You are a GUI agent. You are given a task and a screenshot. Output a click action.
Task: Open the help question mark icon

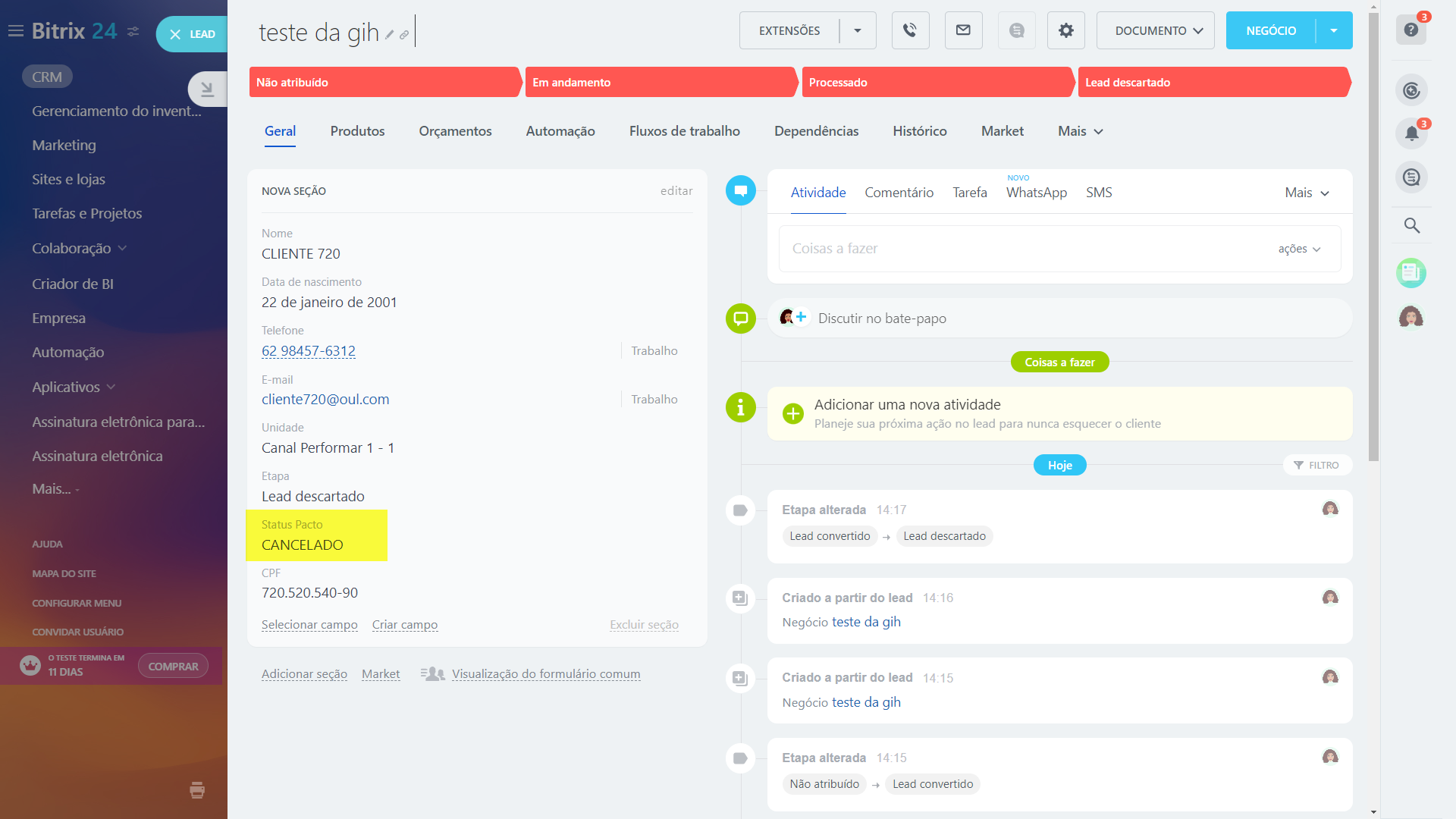click(1410, 30)
